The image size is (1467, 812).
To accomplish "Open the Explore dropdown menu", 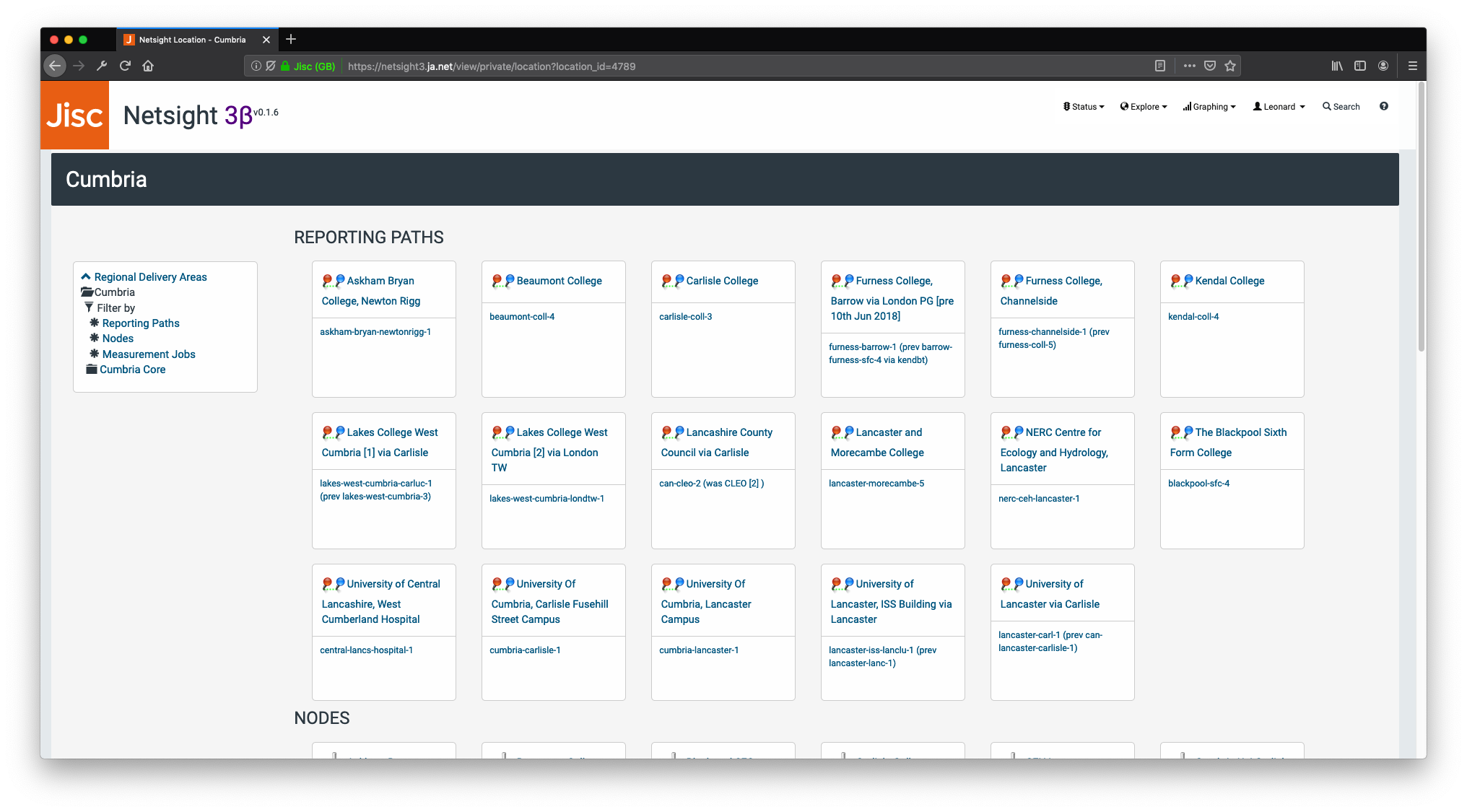I will [1144, 107].
